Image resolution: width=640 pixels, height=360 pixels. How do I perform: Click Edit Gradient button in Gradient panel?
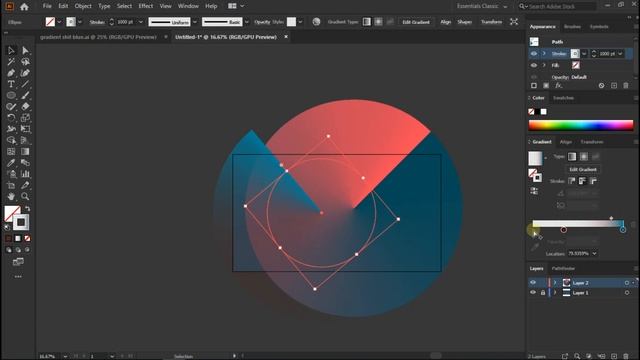pos(583,169)
